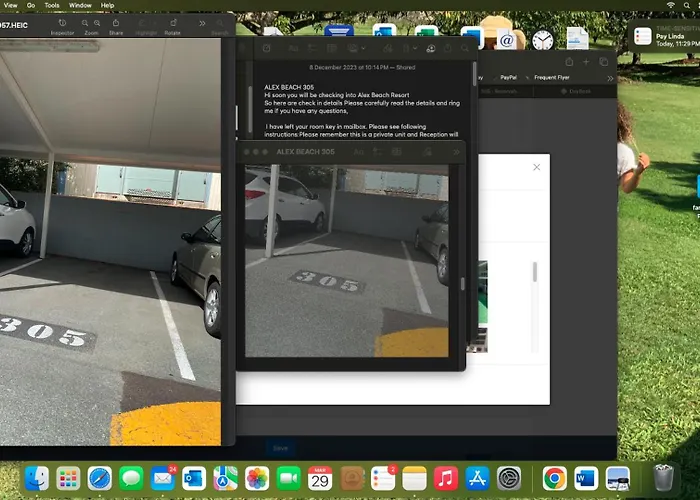Click the Inspector icon in Preview toolbar

62,22
